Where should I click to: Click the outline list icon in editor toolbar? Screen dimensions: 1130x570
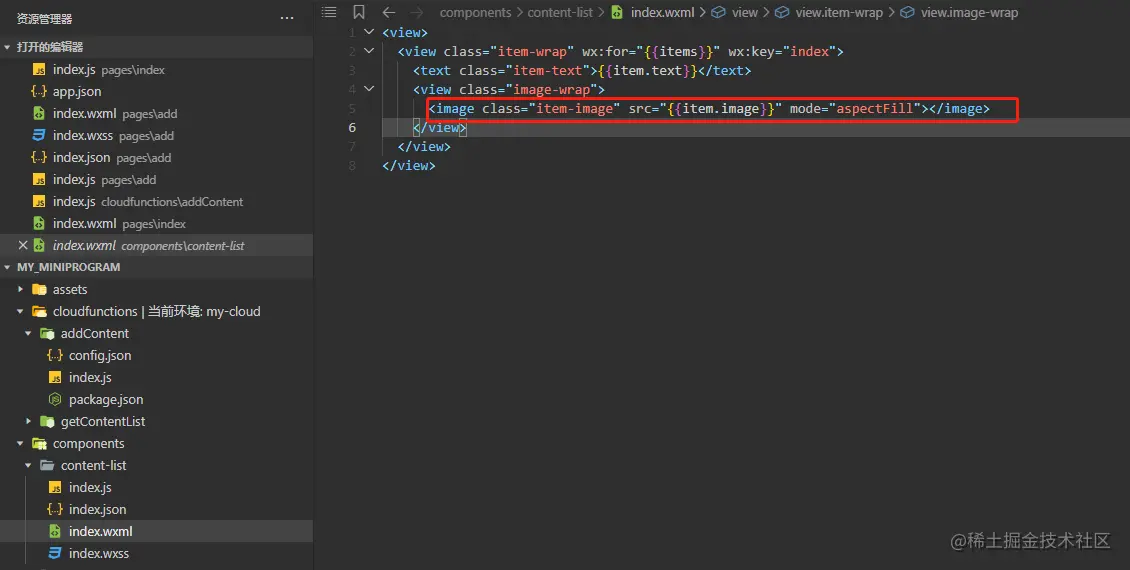point(329,12)
